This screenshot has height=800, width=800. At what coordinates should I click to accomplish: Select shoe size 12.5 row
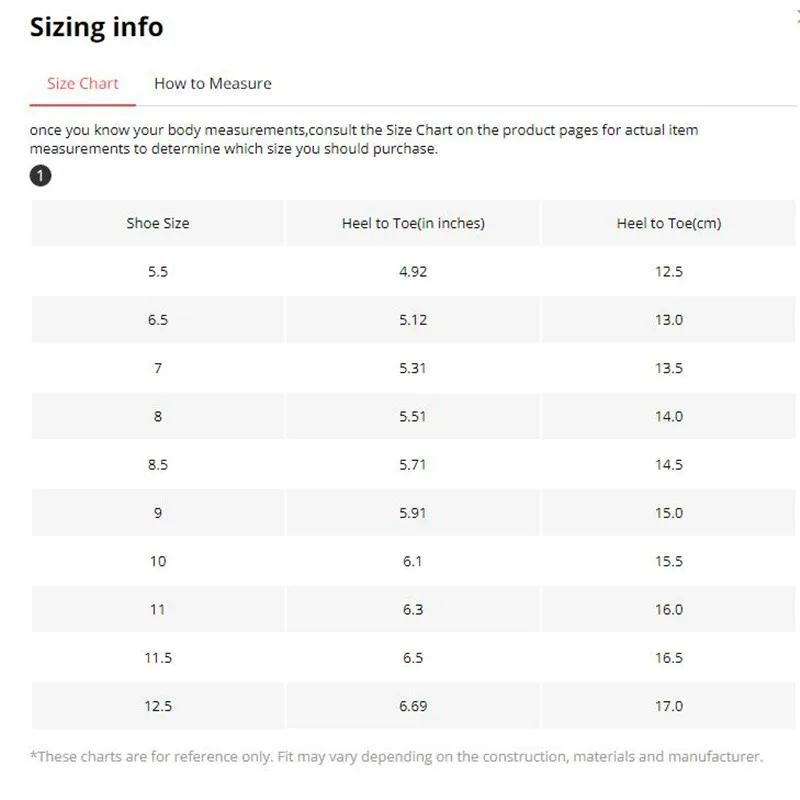tap(413, 706)
